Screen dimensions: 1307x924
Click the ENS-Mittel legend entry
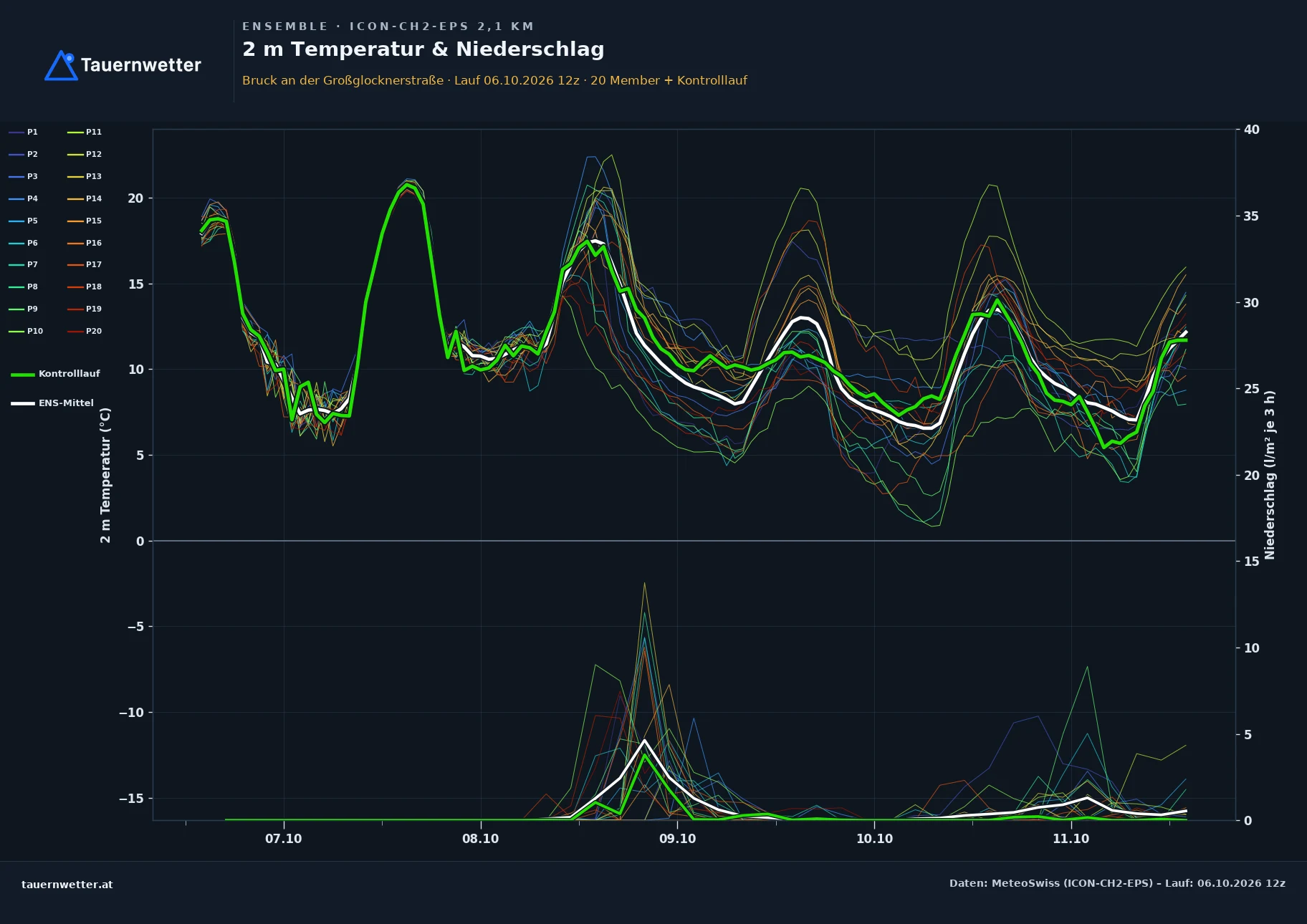point(52,403)
